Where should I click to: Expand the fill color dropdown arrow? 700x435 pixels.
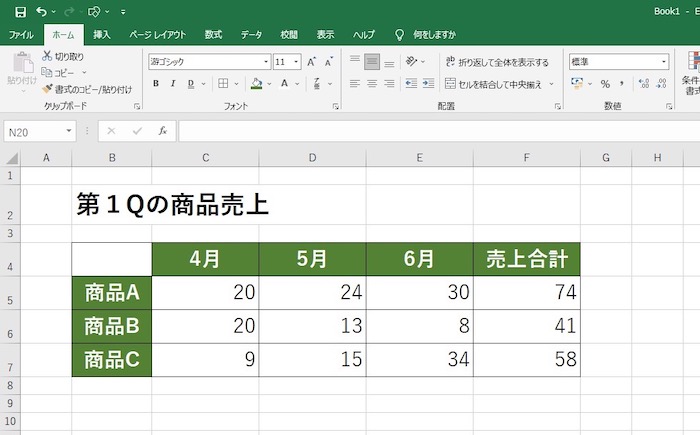269,84
